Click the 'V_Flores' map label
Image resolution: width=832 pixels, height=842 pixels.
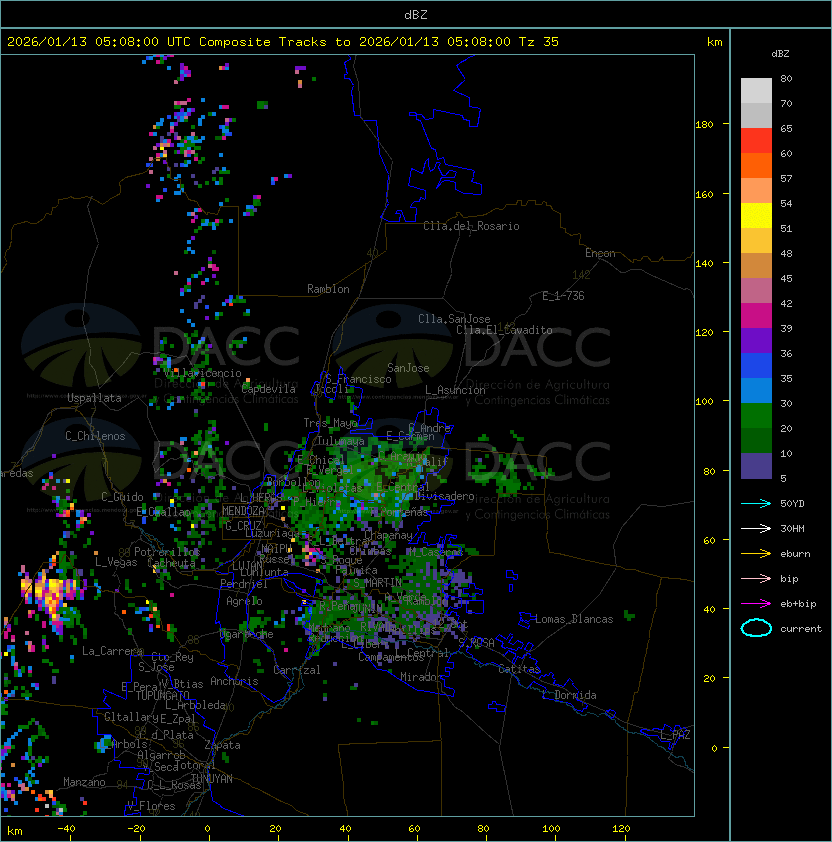tap(151, 807)
